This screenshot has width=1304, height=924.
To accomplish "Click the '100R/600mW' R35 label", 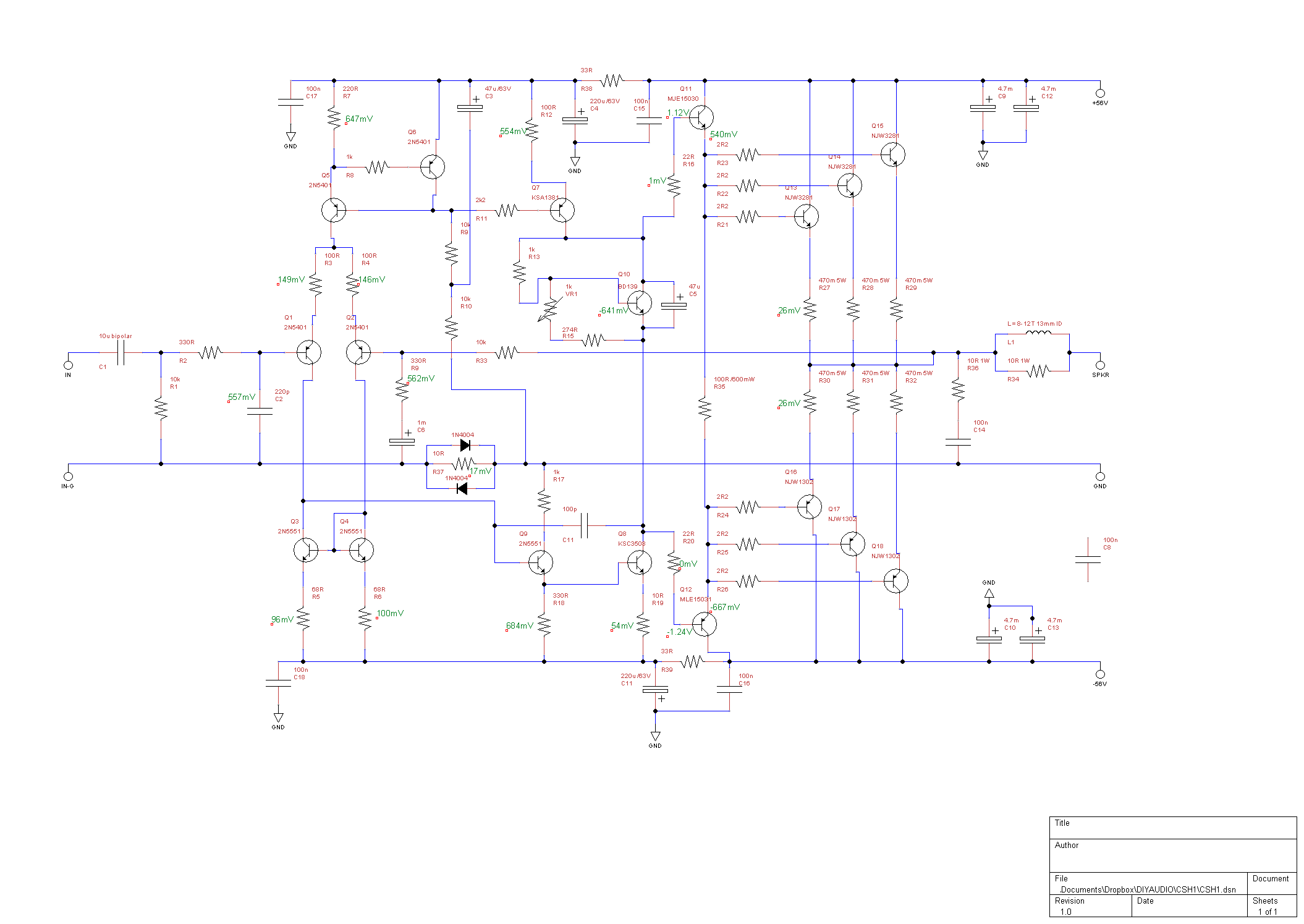I will coord(734,379).
